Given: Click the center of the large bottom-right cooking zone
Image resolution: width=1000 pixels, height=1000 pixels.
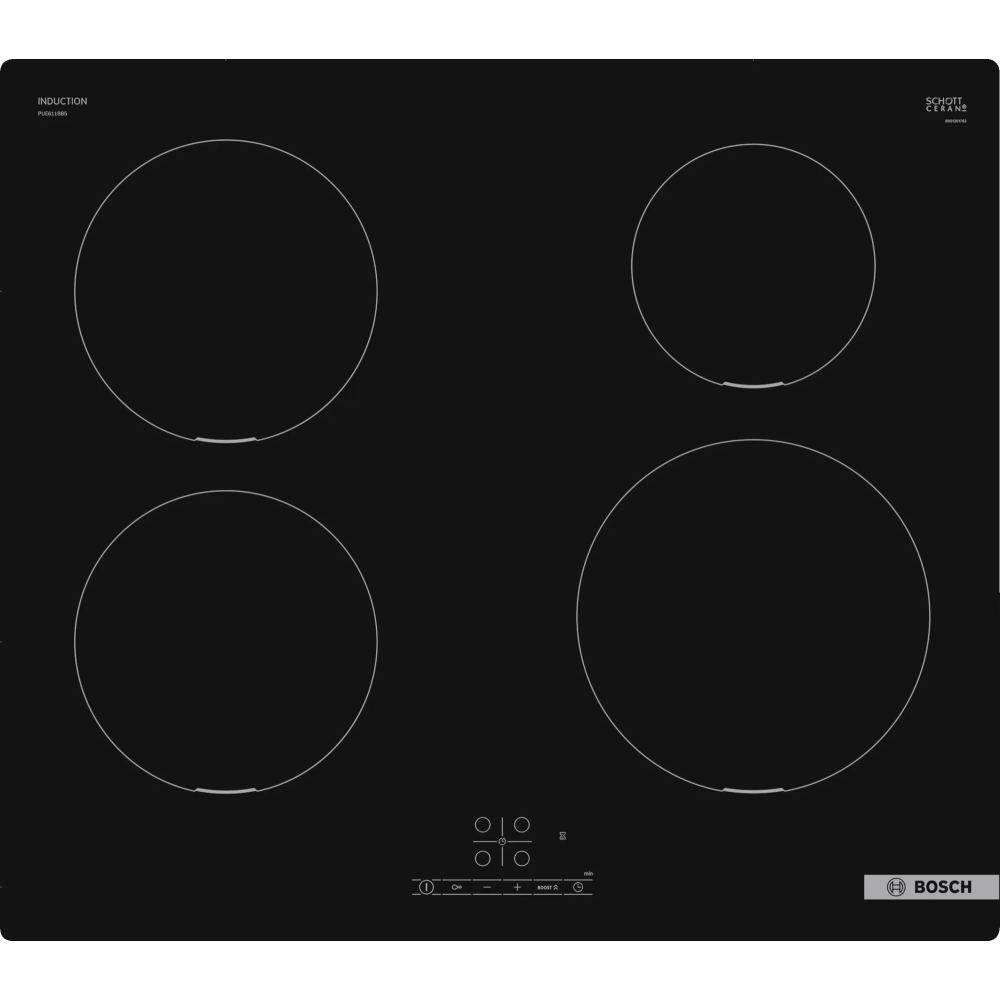Looking at the screenshot, I should click(x=753, y=617).
